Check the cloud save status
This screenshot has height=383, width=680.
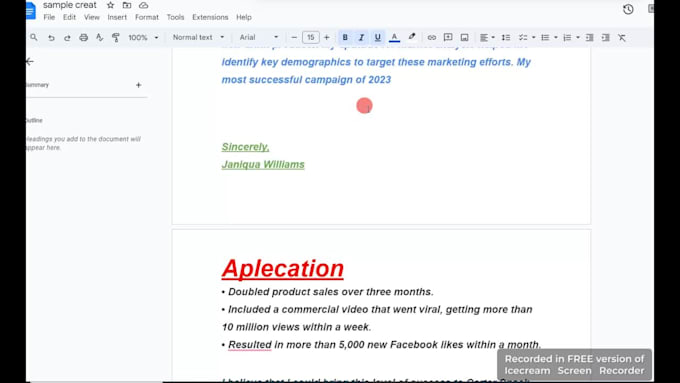144,5
